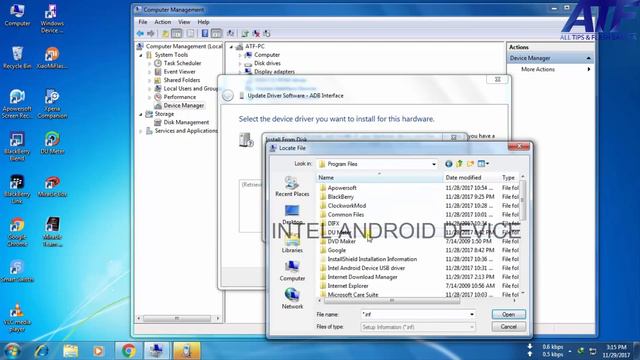Go back using Locate File back icon

coord(449,164)
